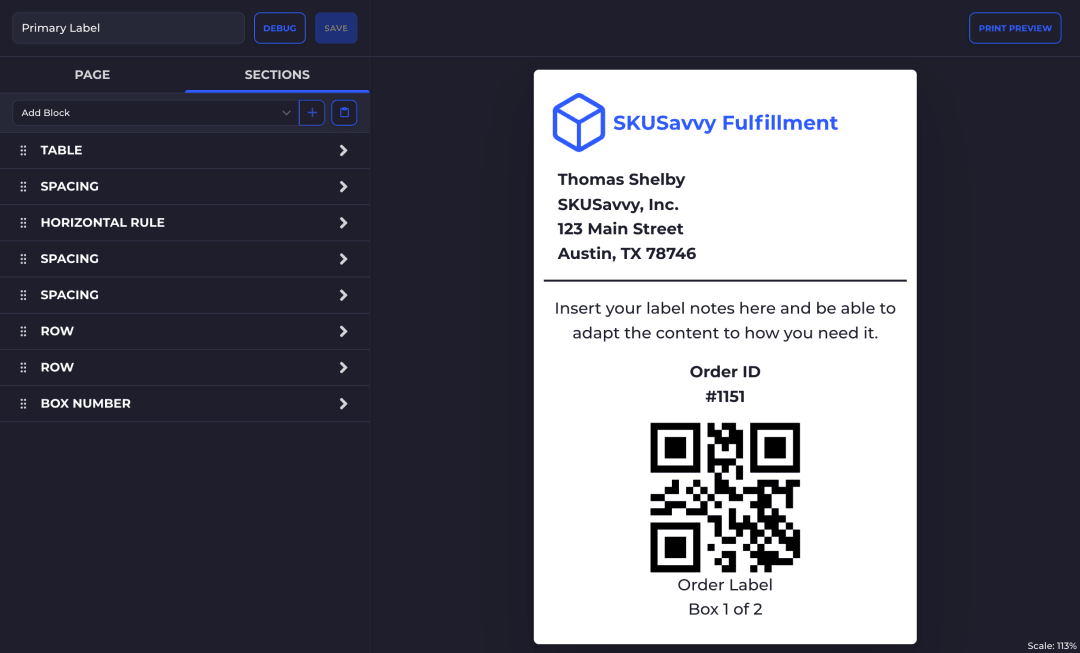The width and height of the screenshot is (1080, 653).
Task: Switch to the PAGE tab
Action: tap(92, 75)
